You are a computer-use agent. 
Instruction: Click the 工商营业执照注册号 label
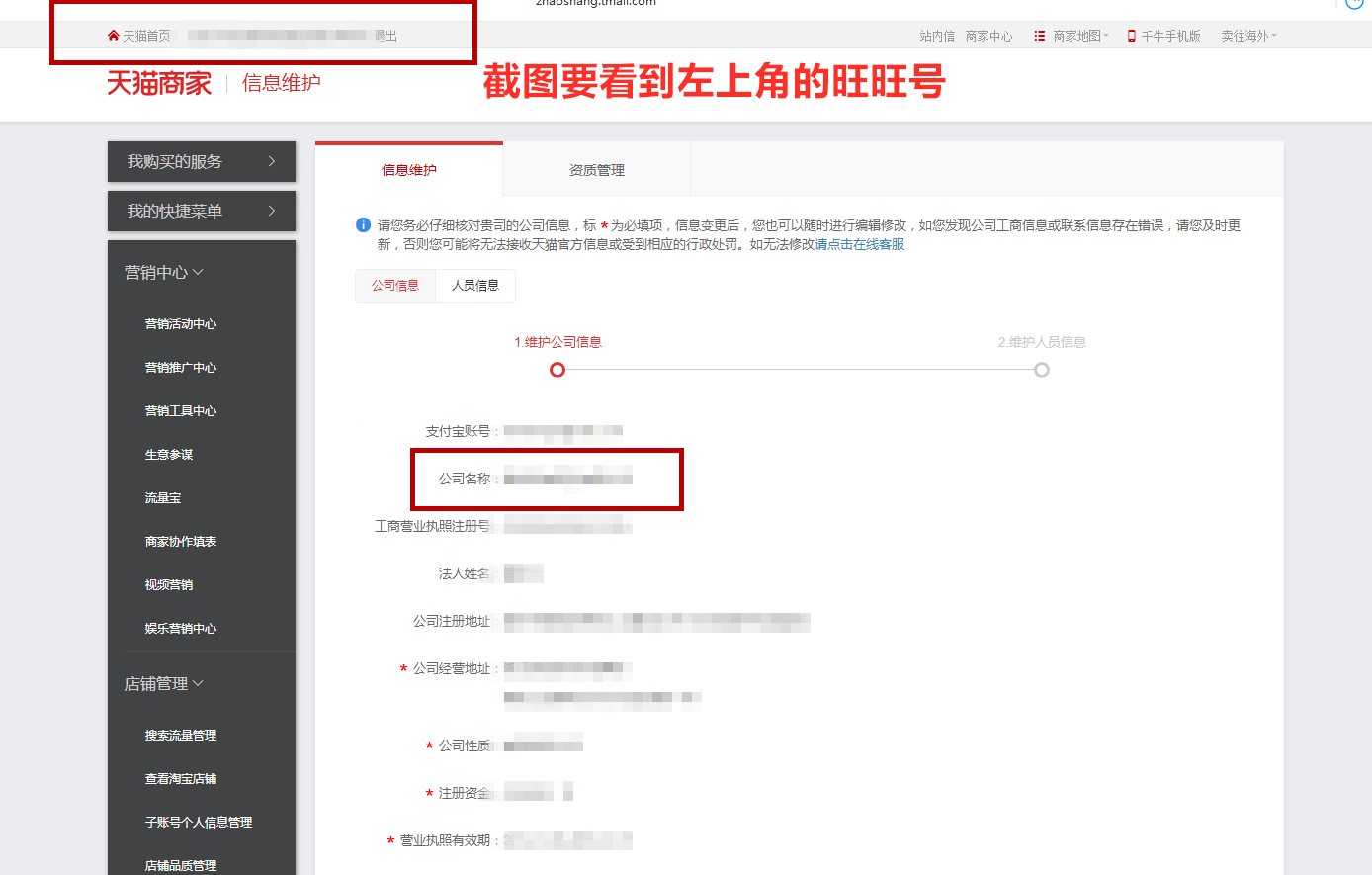[433, 526]
